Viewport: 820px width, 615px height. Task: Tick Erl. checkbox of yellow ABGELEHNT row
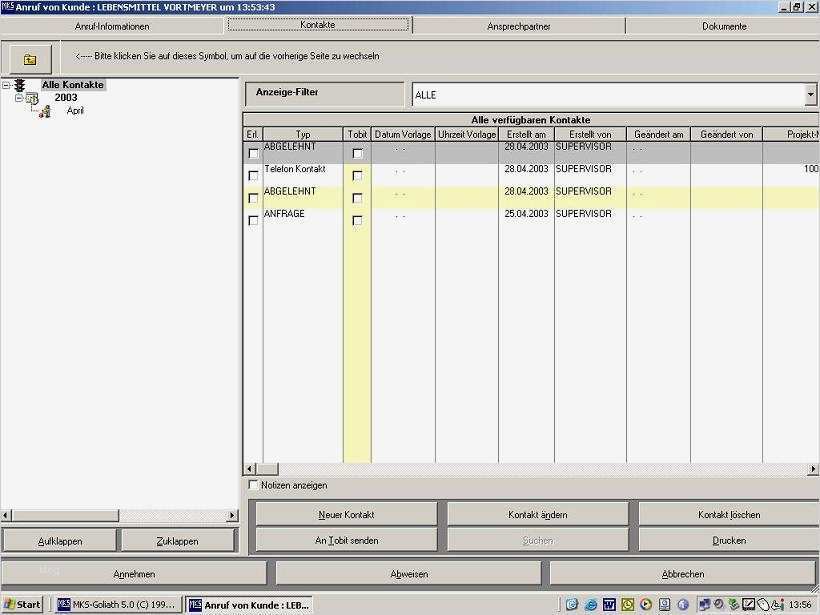(x=253, y=198)
